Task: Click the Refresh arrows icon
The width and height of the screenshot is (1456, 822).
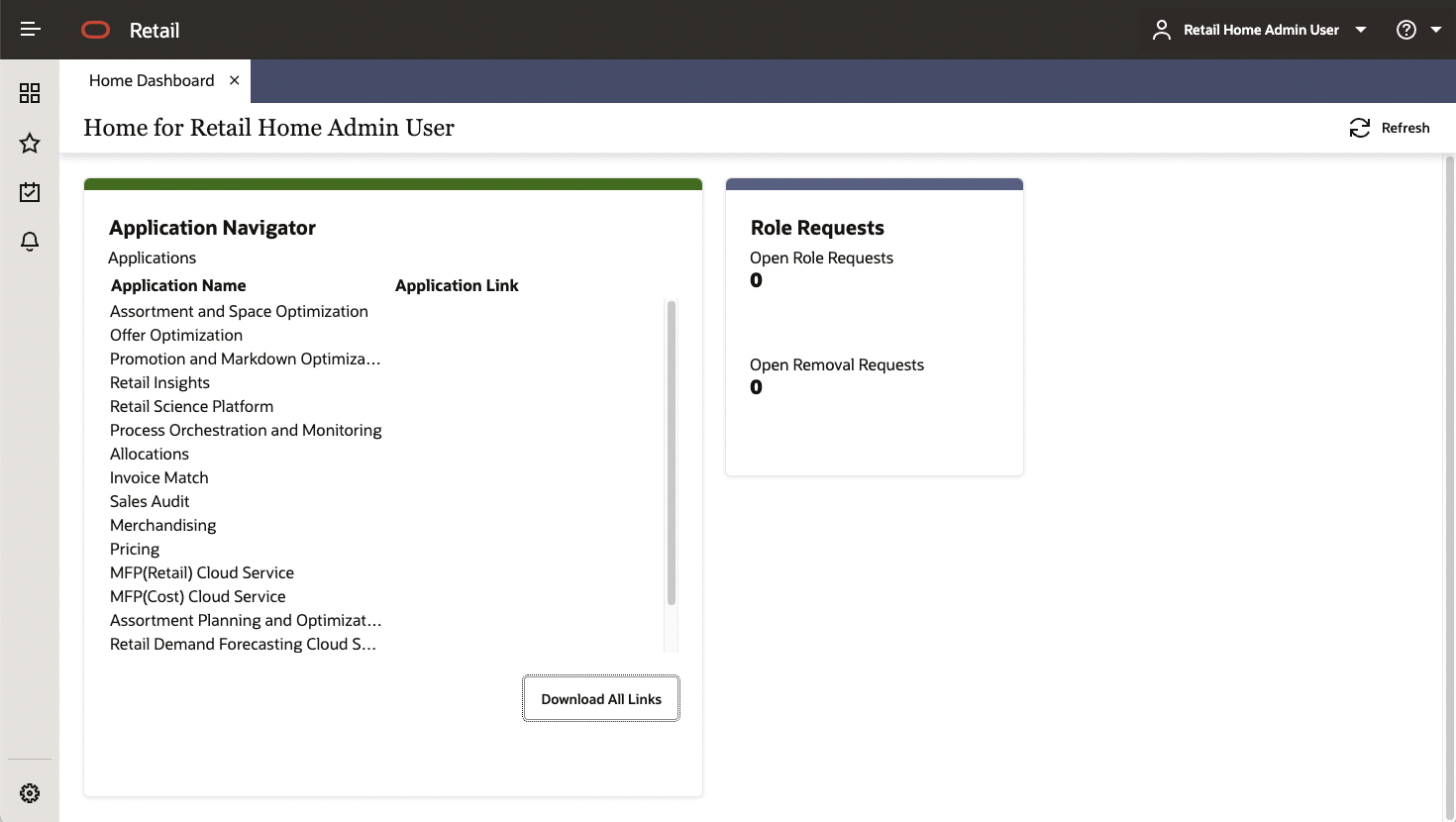Action: tap(1360, 128)
